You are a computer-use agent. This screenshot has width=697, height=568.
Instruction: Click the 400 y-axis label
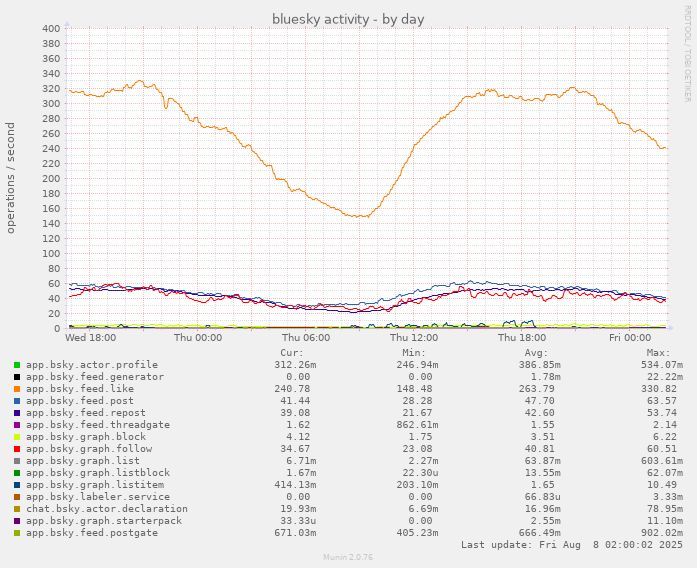click(x=51, y=29)
